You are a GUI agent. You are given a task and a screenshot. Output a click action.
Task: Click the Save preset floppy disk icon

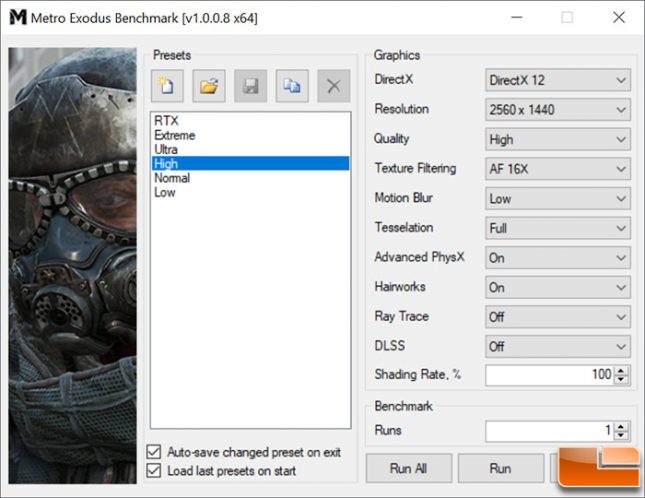[x=251, y=86]
